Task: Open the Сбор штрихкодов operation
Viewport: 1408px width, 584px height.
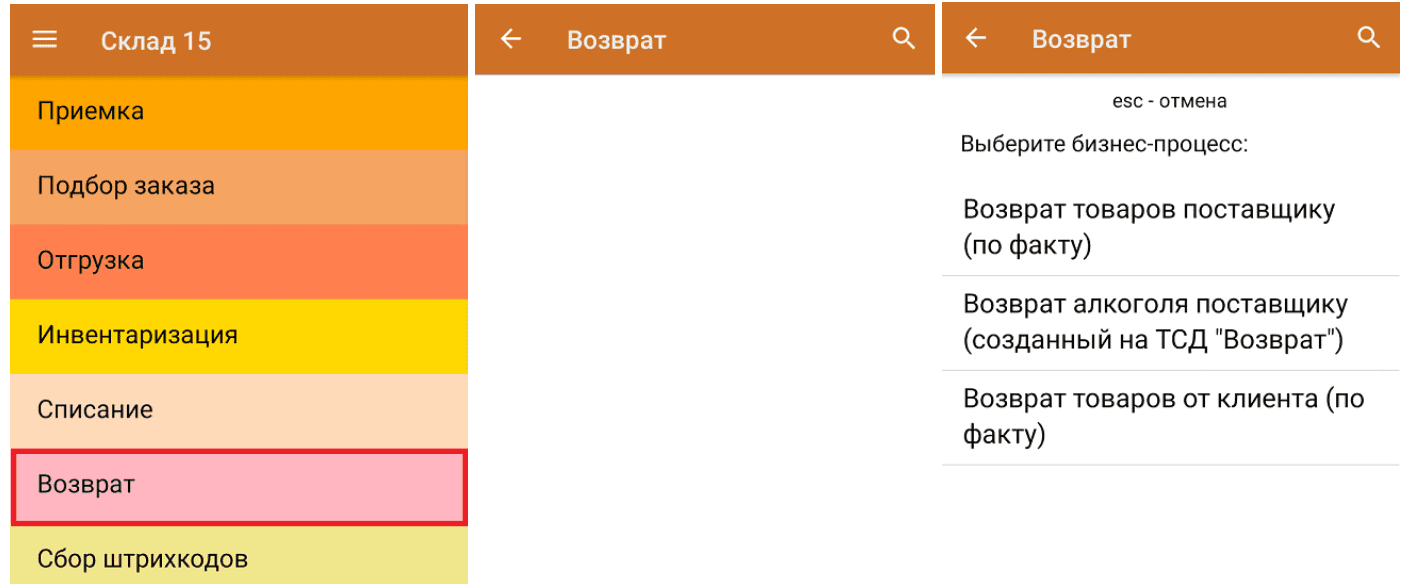Action: 238,559
